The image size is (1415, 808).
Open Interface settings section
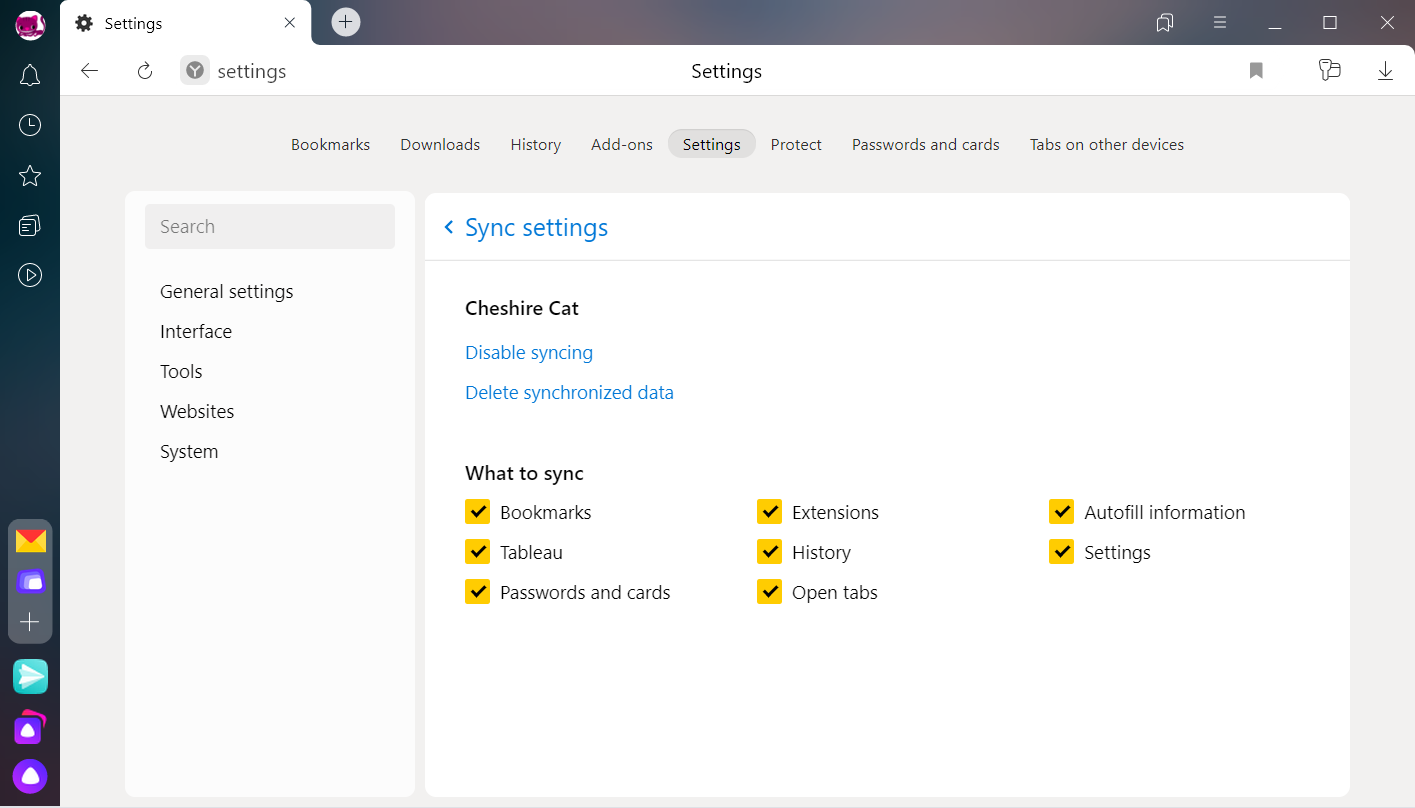click(196, 331)
